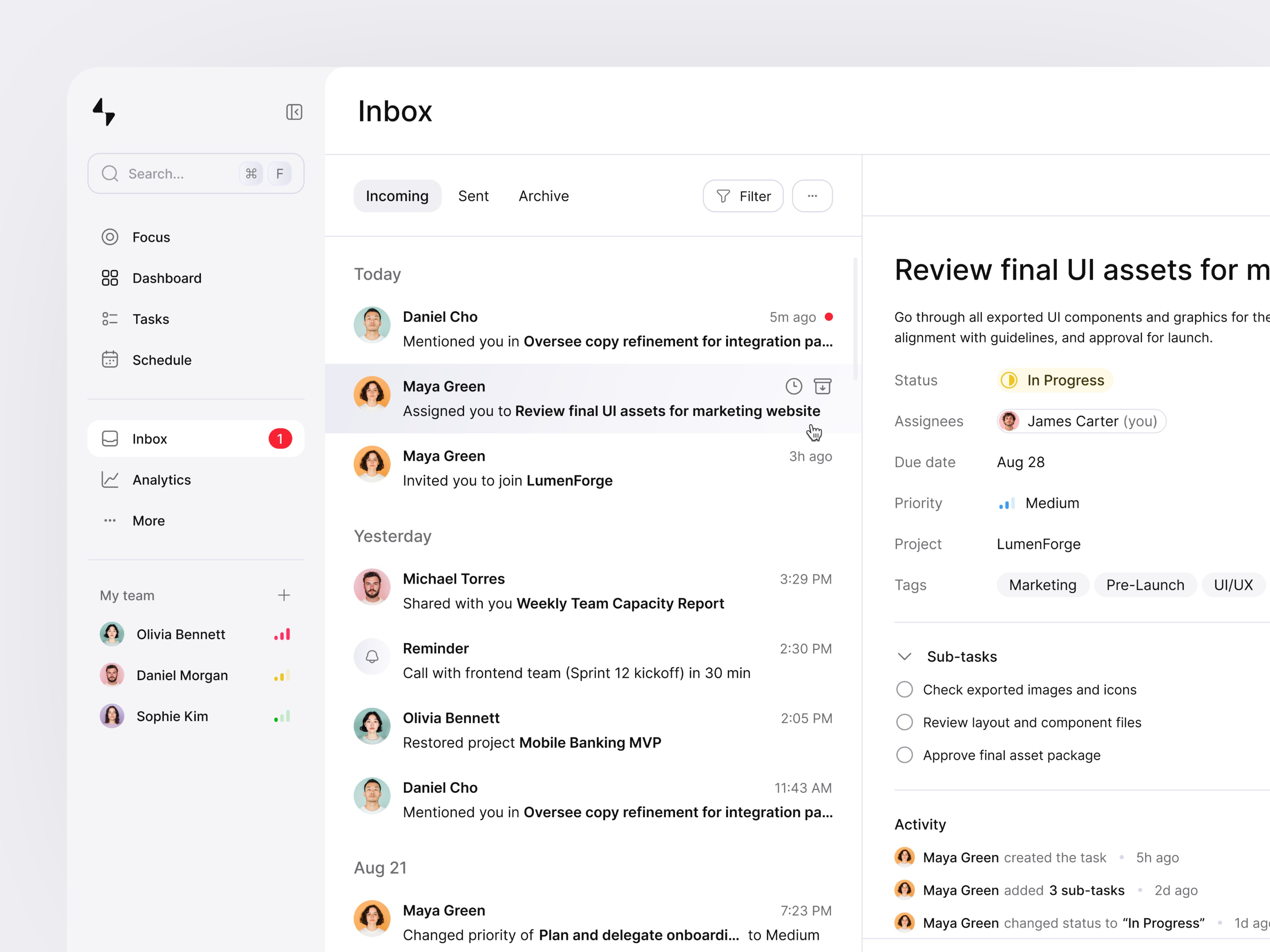Collapse the Sub-tasks section chevron
Viewport: 1270px width, 952px height.
point(904,656)
